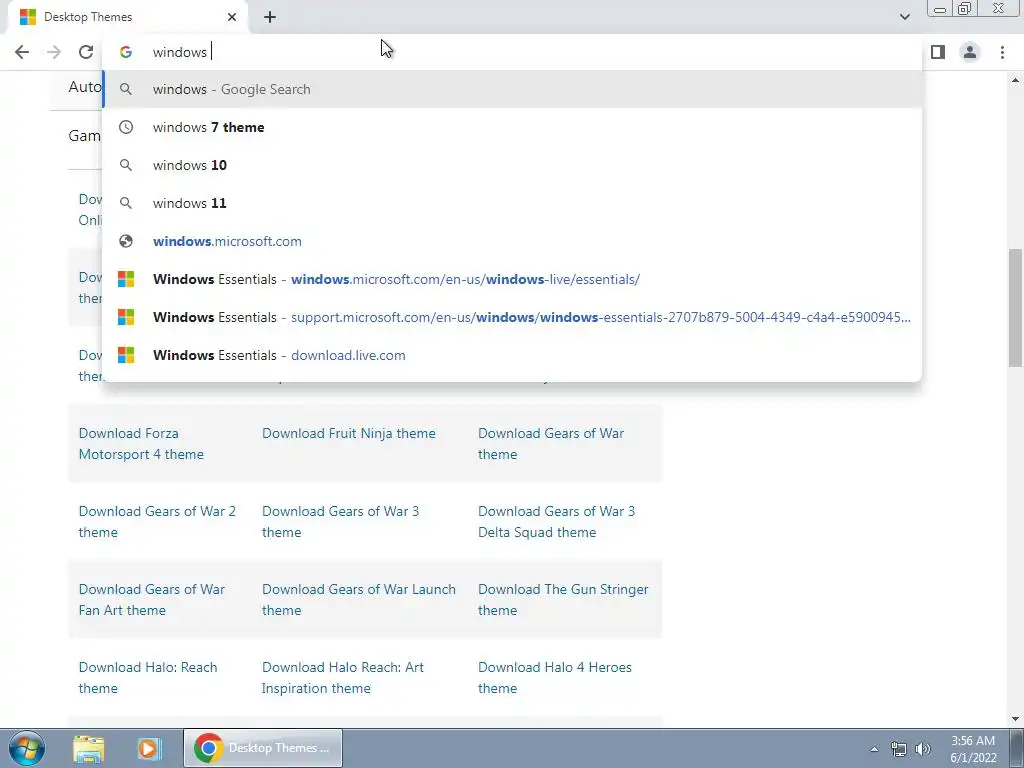The height and width of the screenshot is (768, 1024).
Task: Open the volume speaker tray icon
Action: click(922, 749)
